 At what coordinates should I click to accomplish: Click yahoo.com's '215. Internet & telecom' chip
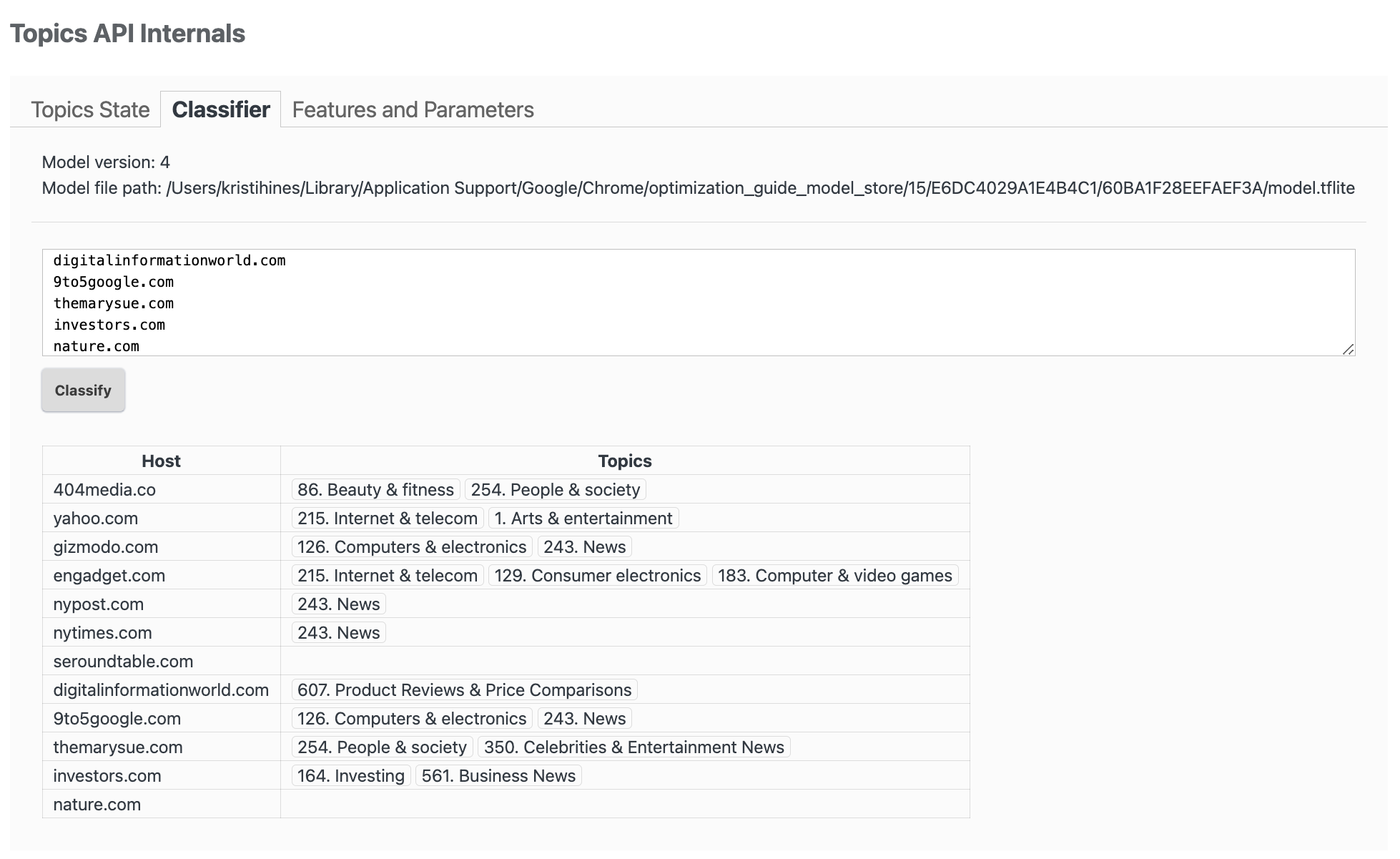[x=388, y=518]
